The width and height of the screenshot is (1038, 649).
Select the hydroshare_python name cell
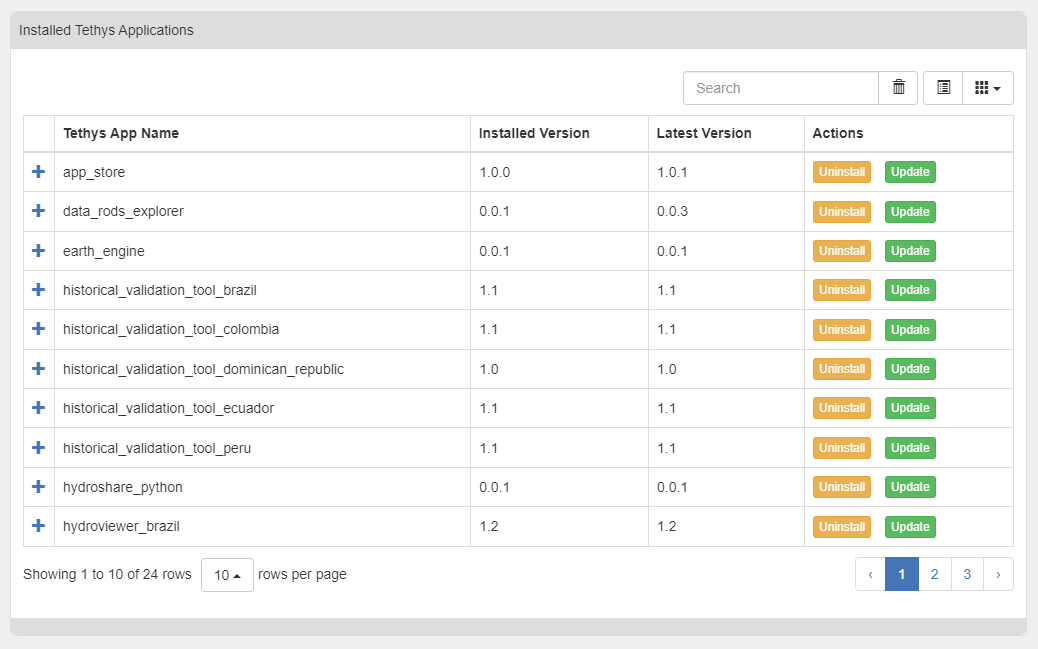(262, 487)
